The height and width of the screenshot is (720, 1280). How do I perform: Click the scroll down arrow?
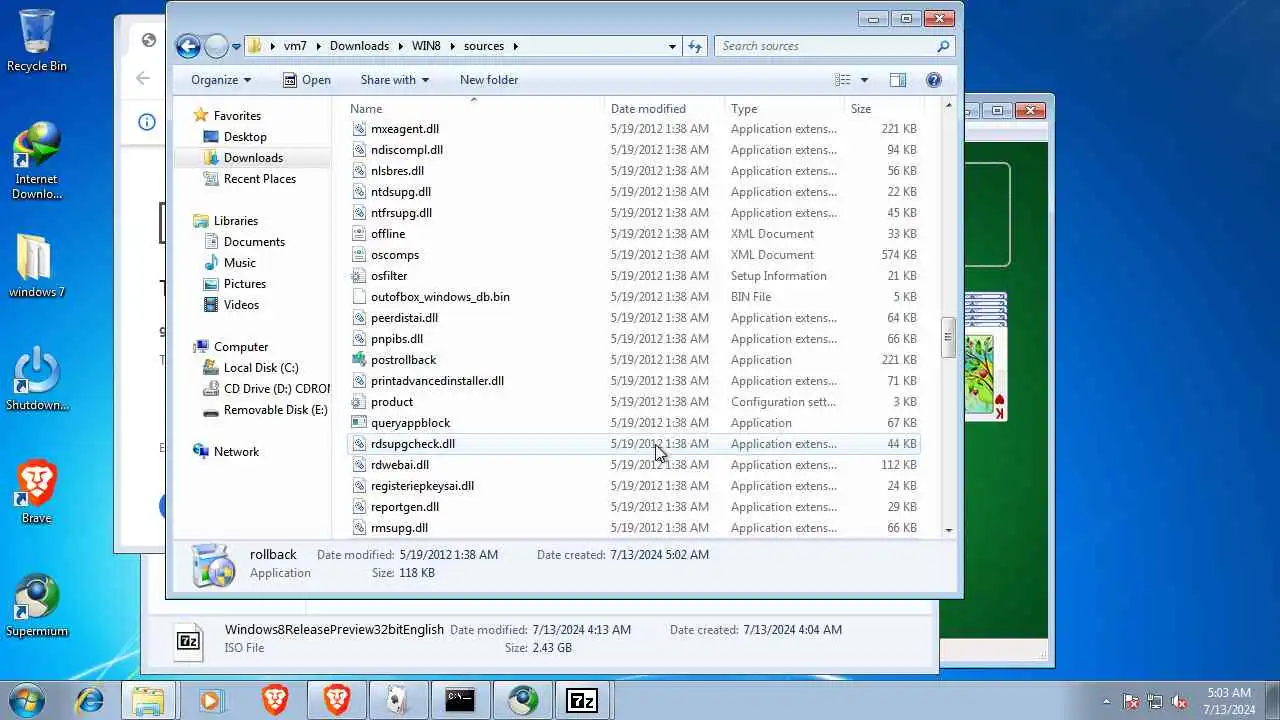(x=948, y=530)
